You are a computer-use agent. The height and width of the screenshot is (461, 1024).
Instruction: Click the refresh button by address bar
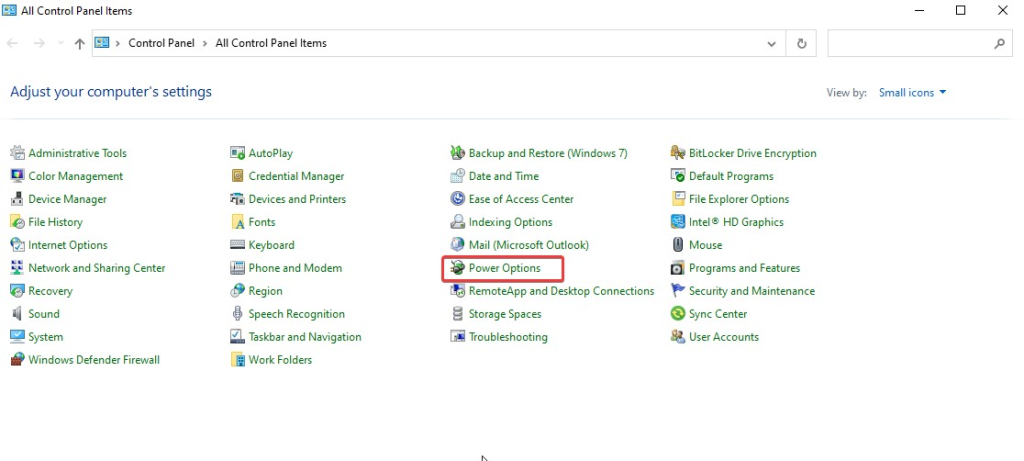(801, 44)
